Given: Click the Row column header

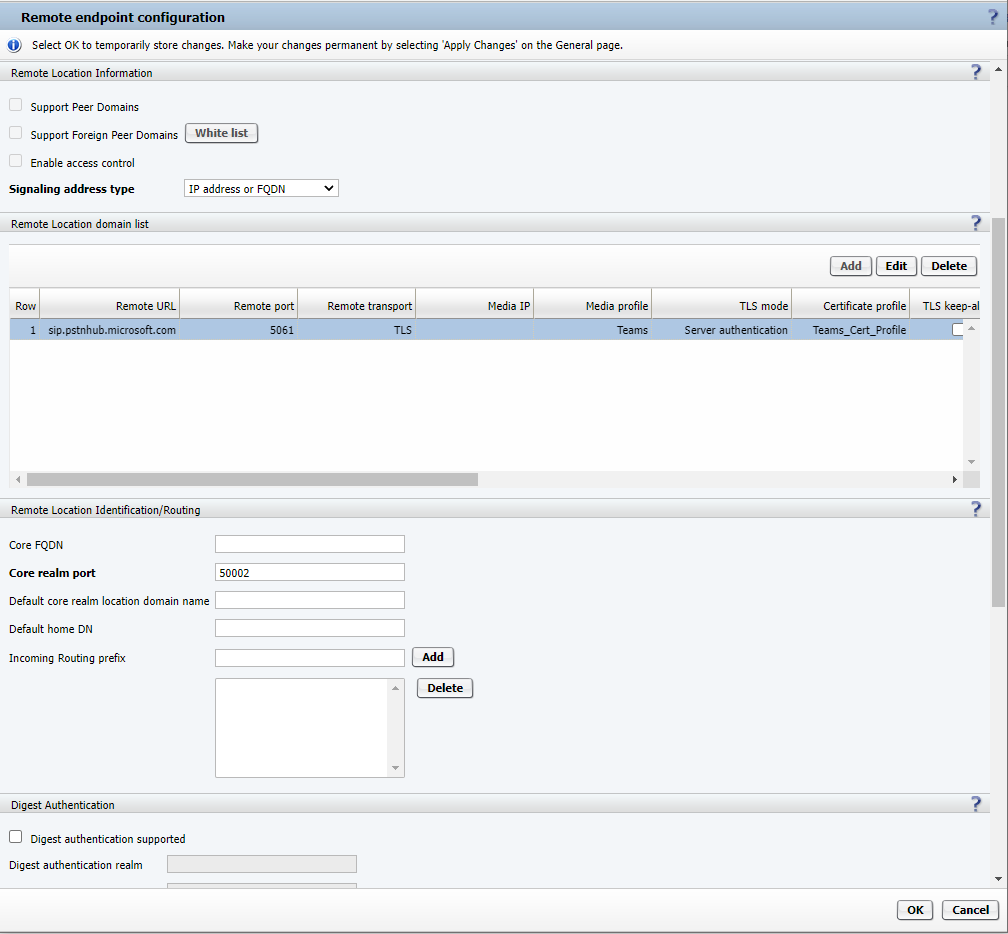Looking at the screenshot, I should pyautogui.click(x=25, y=305).
